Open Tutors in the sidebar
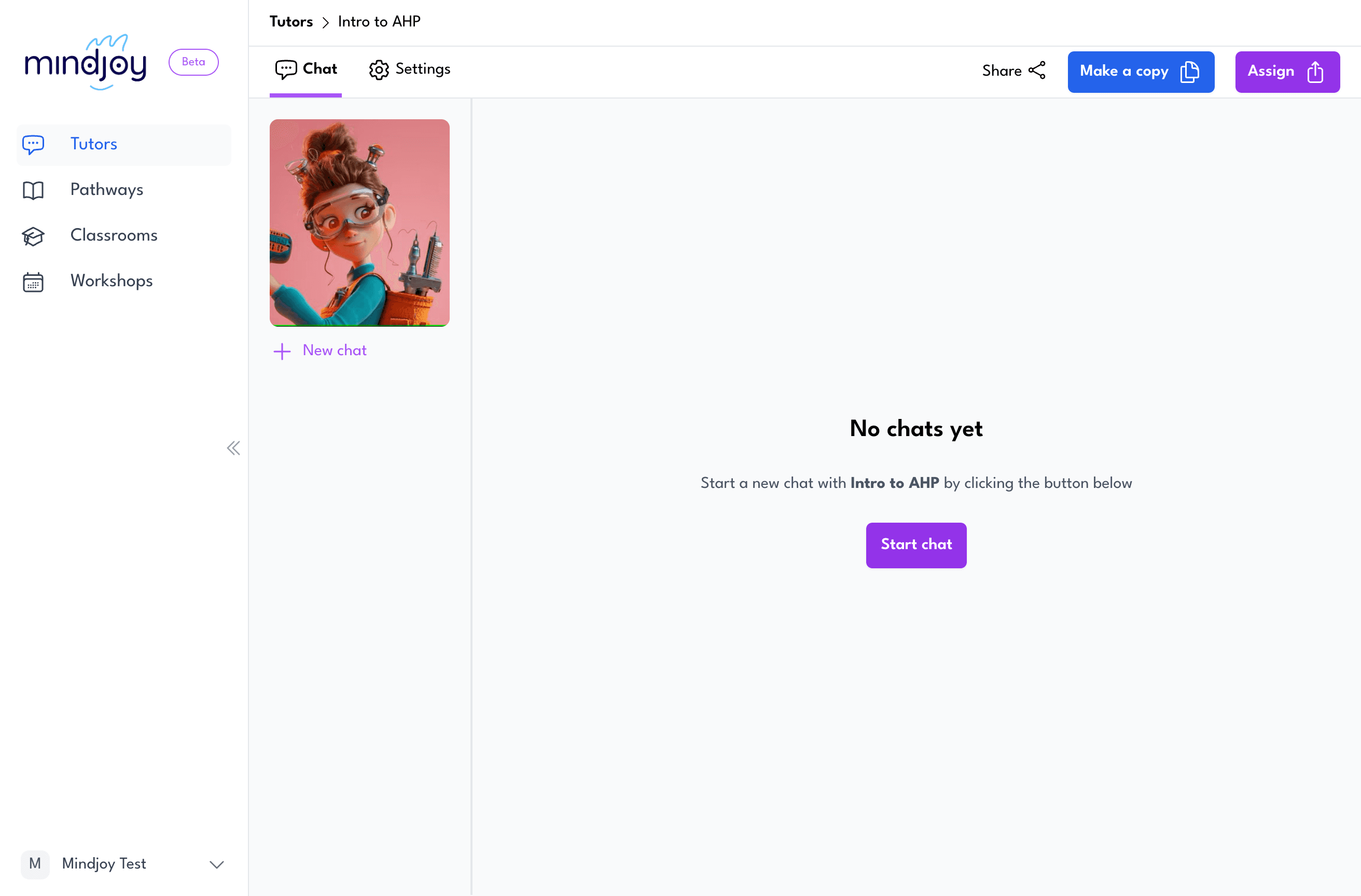The height and width of the screenshot is (896, 1361). click(123, 144)
